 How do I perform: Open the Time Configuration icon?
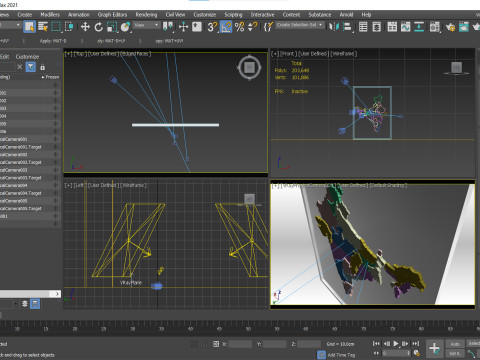coord(417,353)
